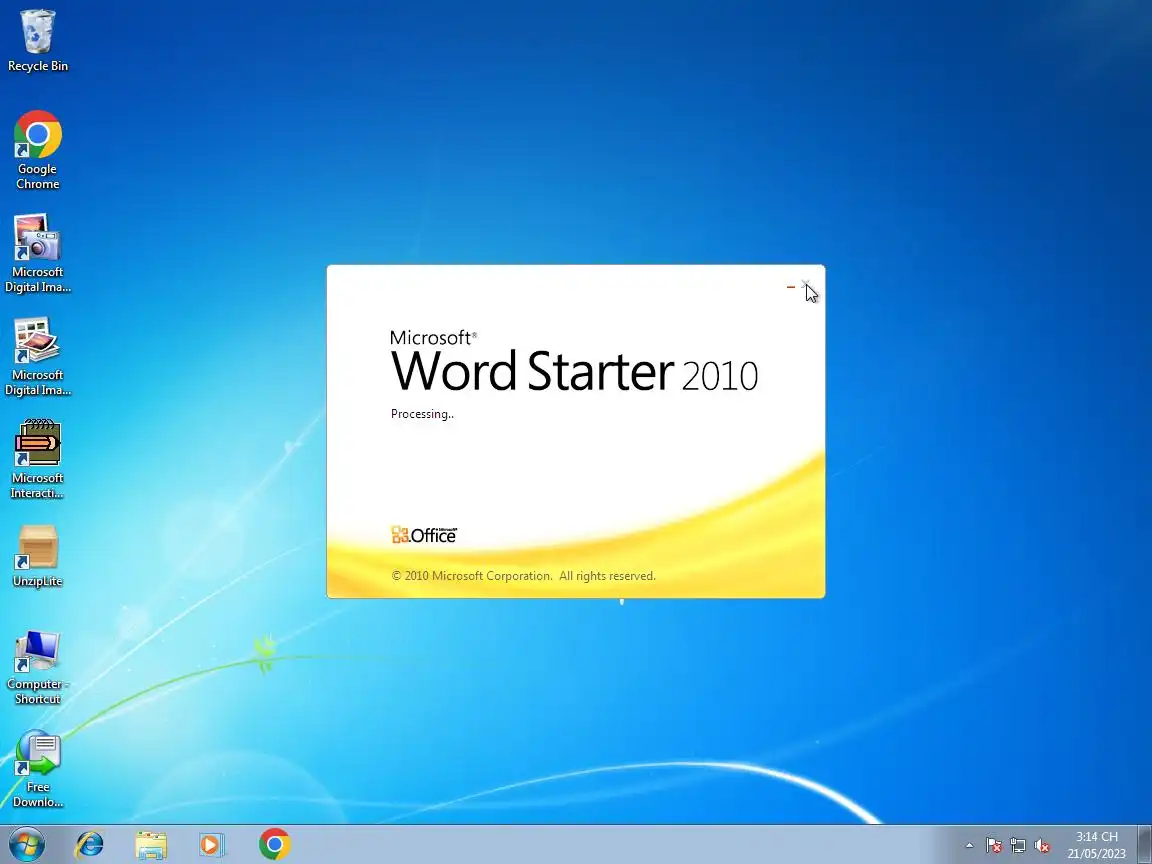
Task: Open the network status tray icon
Action: [x=1018, y=846]
